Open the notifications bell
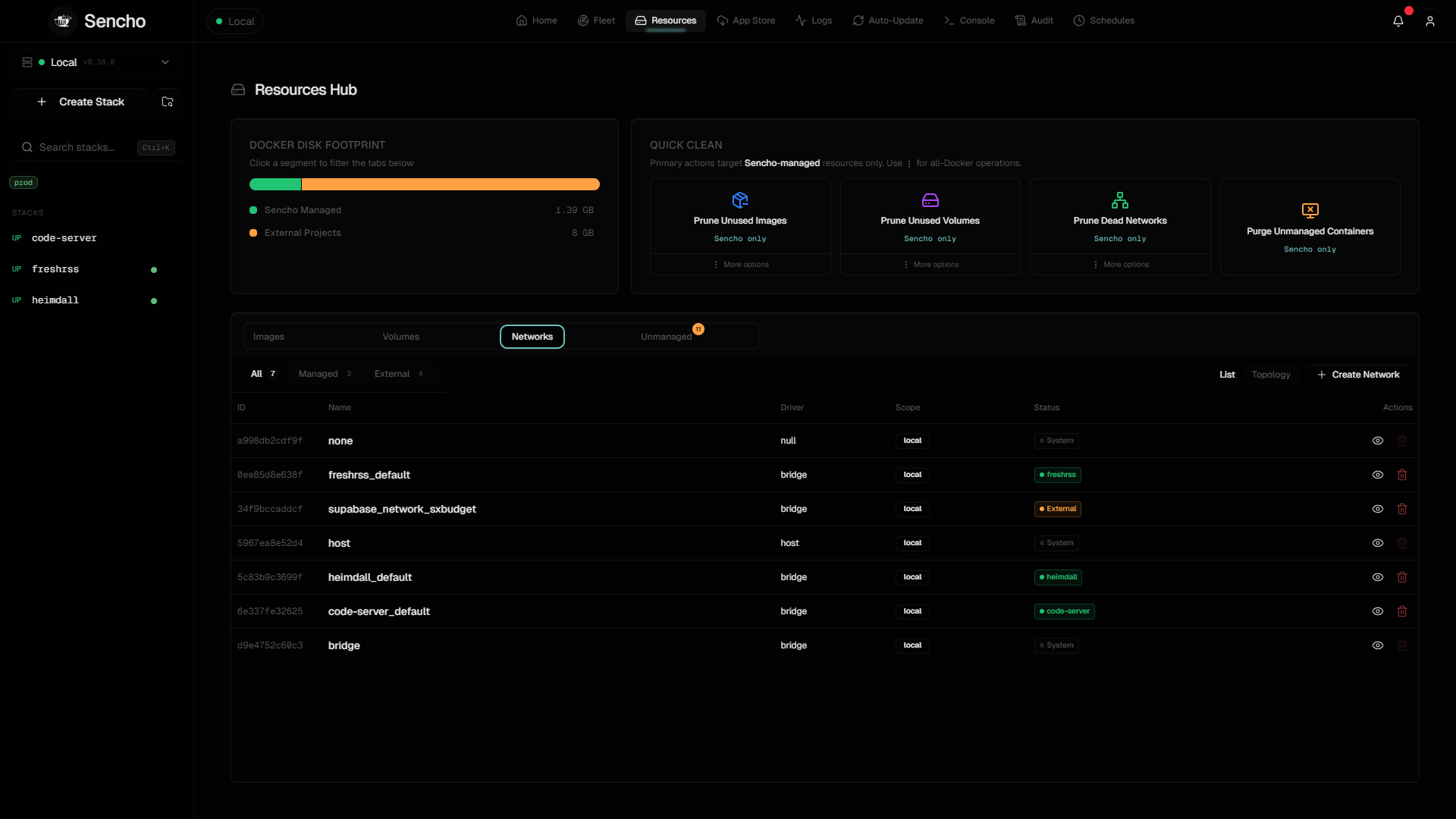Viewport: 1456px width, 819px height. (1398, 21)
